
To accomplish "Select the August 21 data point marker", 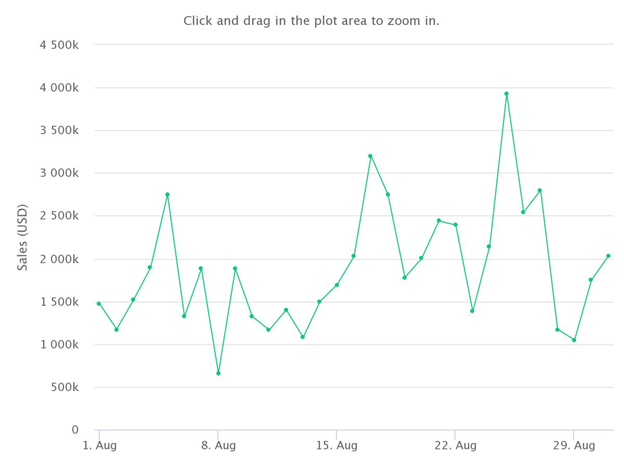I will pyautogui.click(x=439, y=220).
